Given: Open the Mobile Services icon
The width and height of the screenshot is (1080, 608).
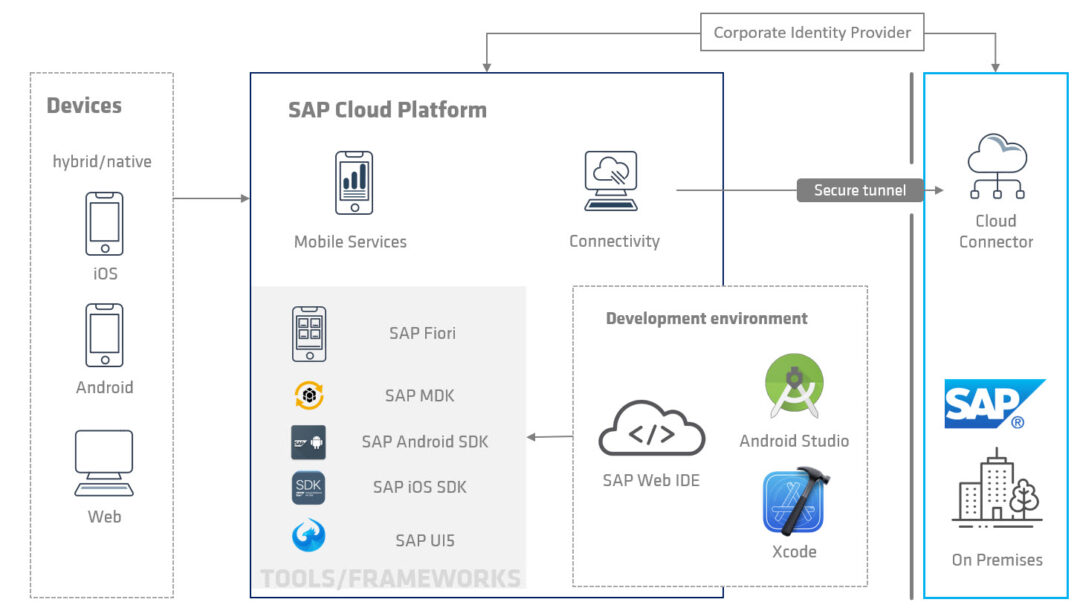Looking at the screenshot, I should (x=354, y=183).
